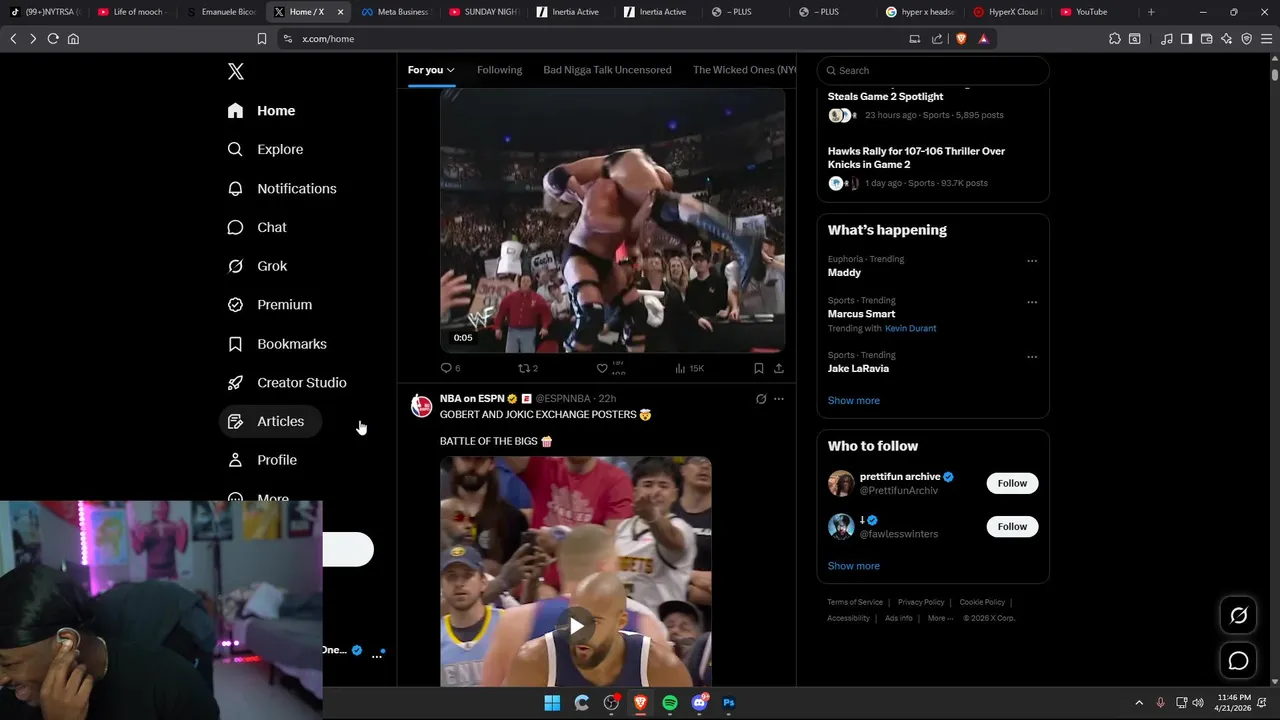1280x720 pixels.
Task: Open the playlist music note icon
Action: point(1167,39)
